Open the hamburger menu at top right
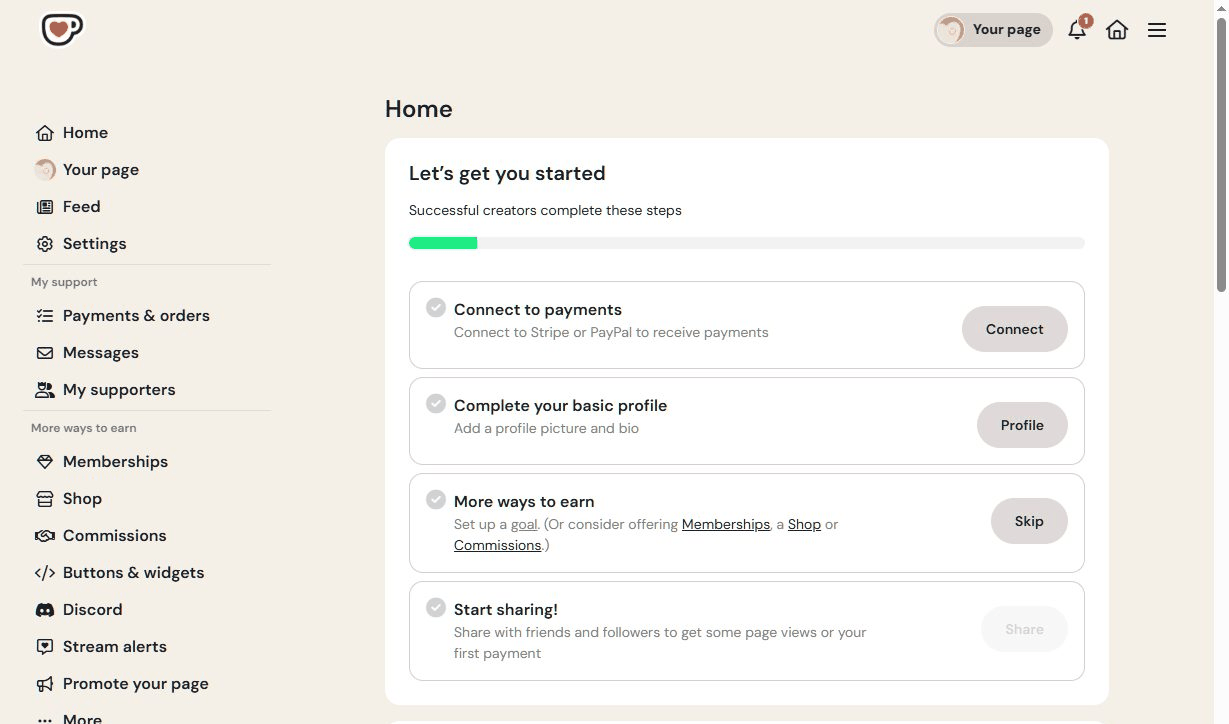 coord(1157,30)
